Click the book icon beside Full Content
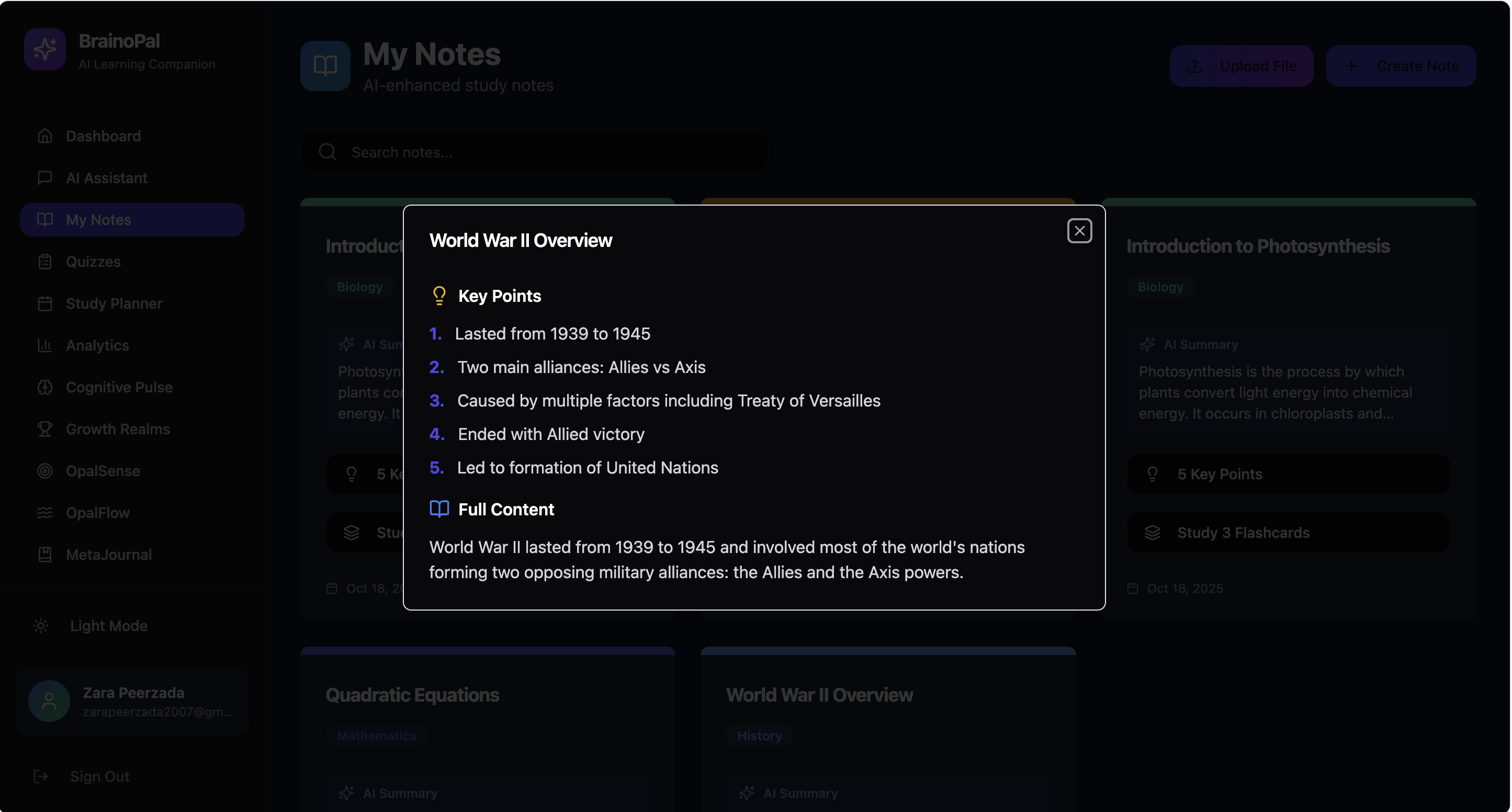The width and height of the screenshot is (1512, 812). tap(439, 509)
